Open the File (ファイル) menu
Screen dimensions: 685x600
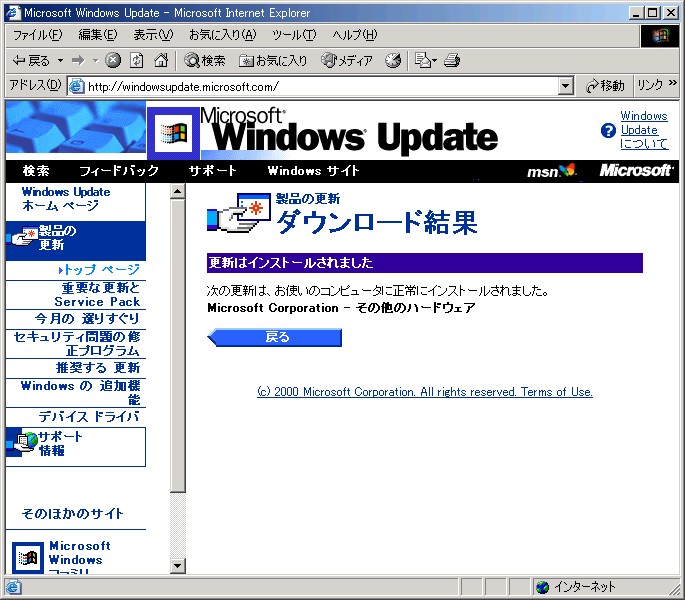[x=38, y=35]
